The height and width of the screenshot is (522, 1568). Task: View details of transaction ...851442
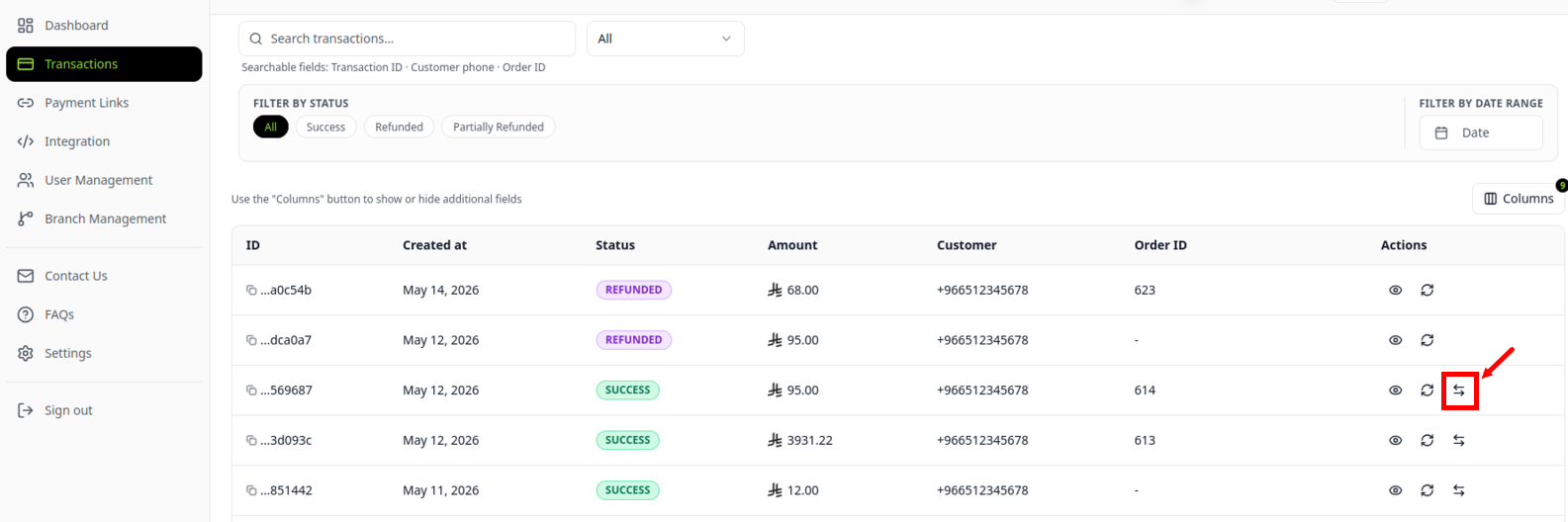tap(1395, 490)
